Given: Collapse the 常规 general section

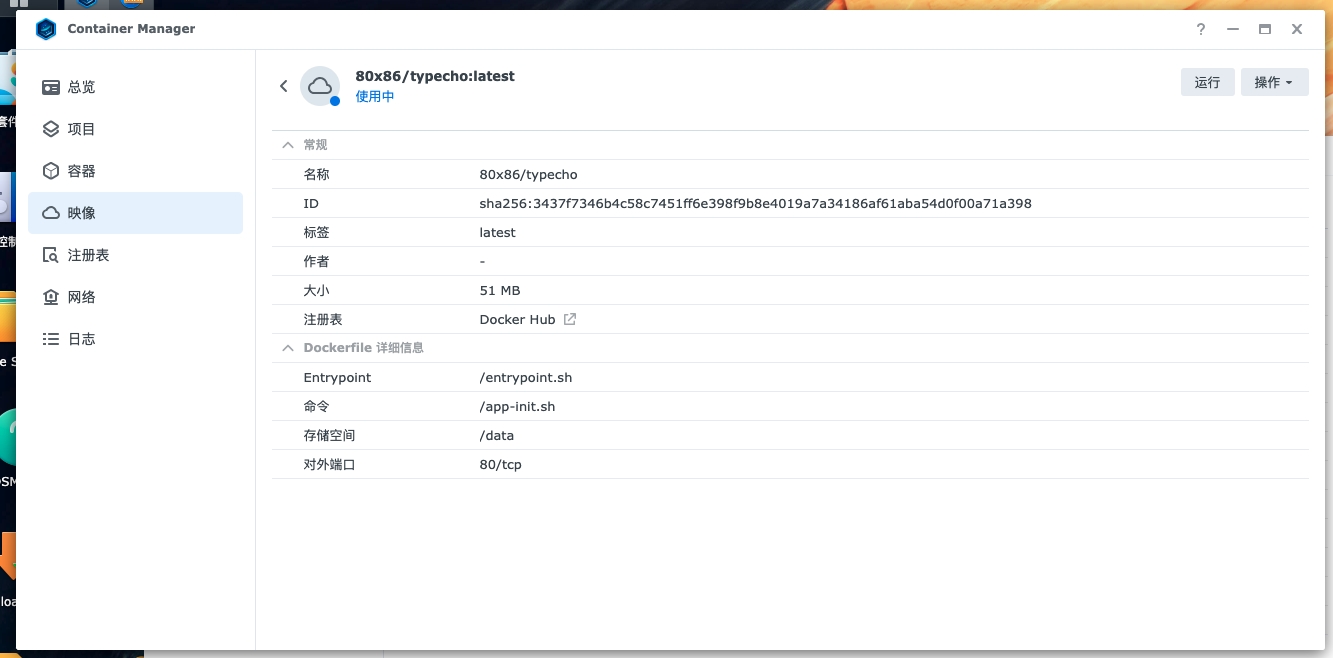Looking at the screenshot, I should pos(288,145).
